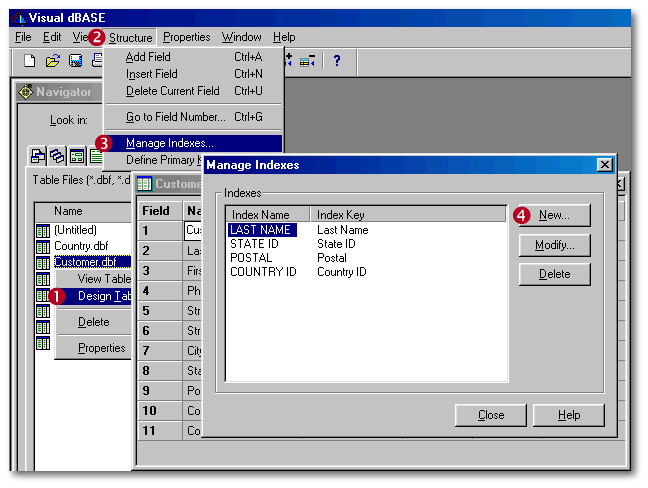Screen dimensions: 648x488
Task: Click field row number 11 in Customer table
Action: click(160, 431)
